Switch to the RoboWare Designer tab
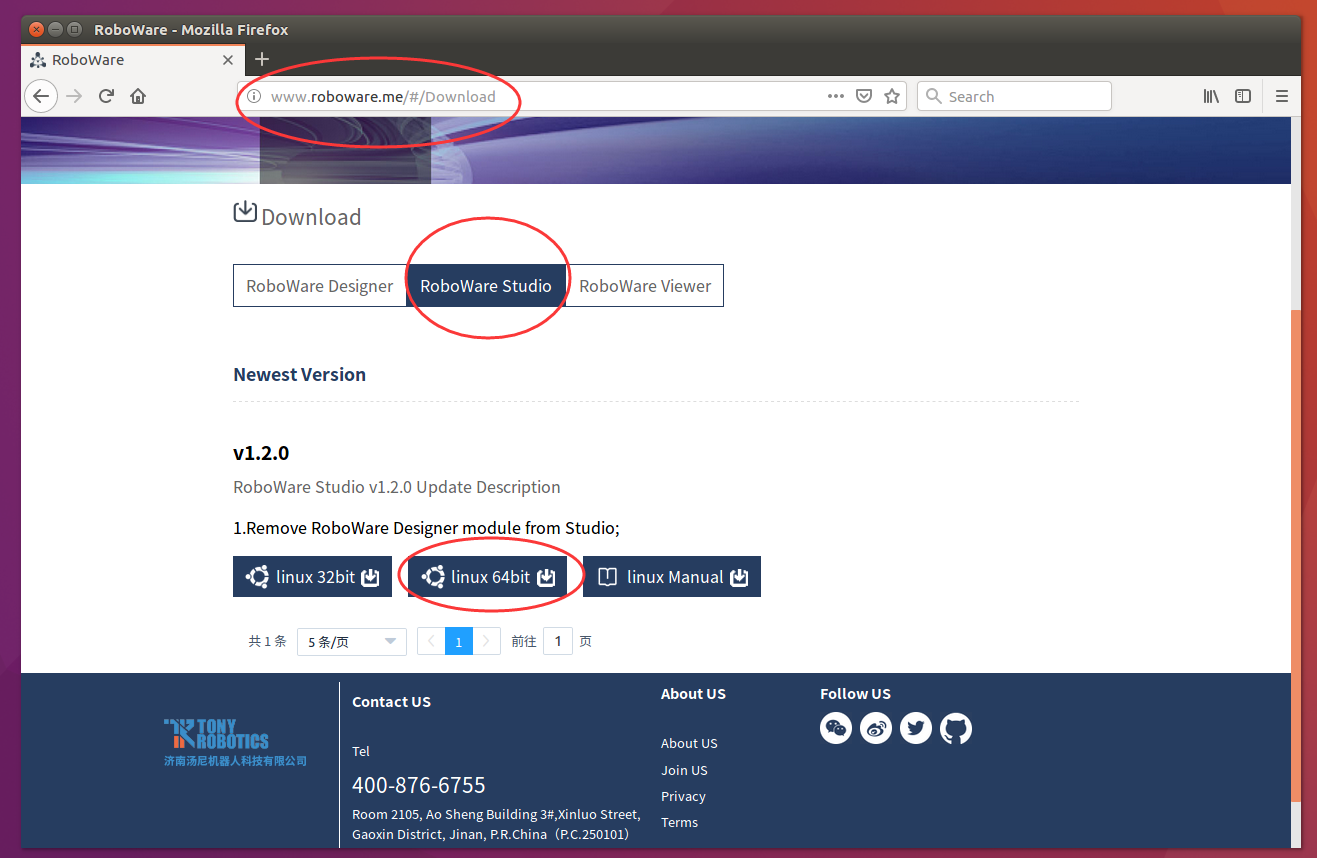 (320, 286)
